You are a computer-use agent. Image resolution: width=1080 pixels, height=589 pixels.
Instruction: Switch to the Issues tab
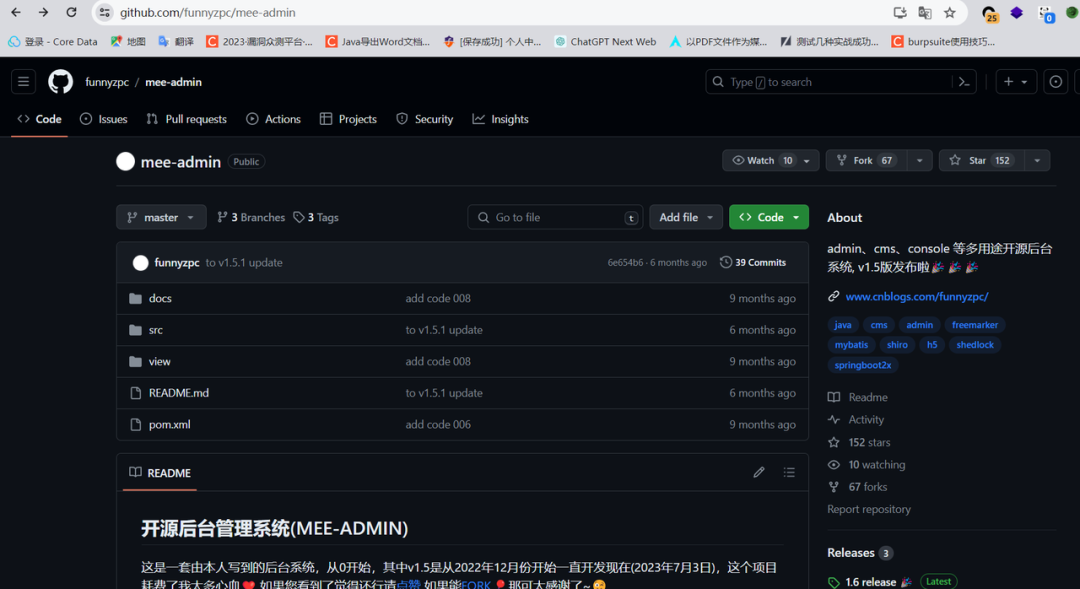pos(104,119)
